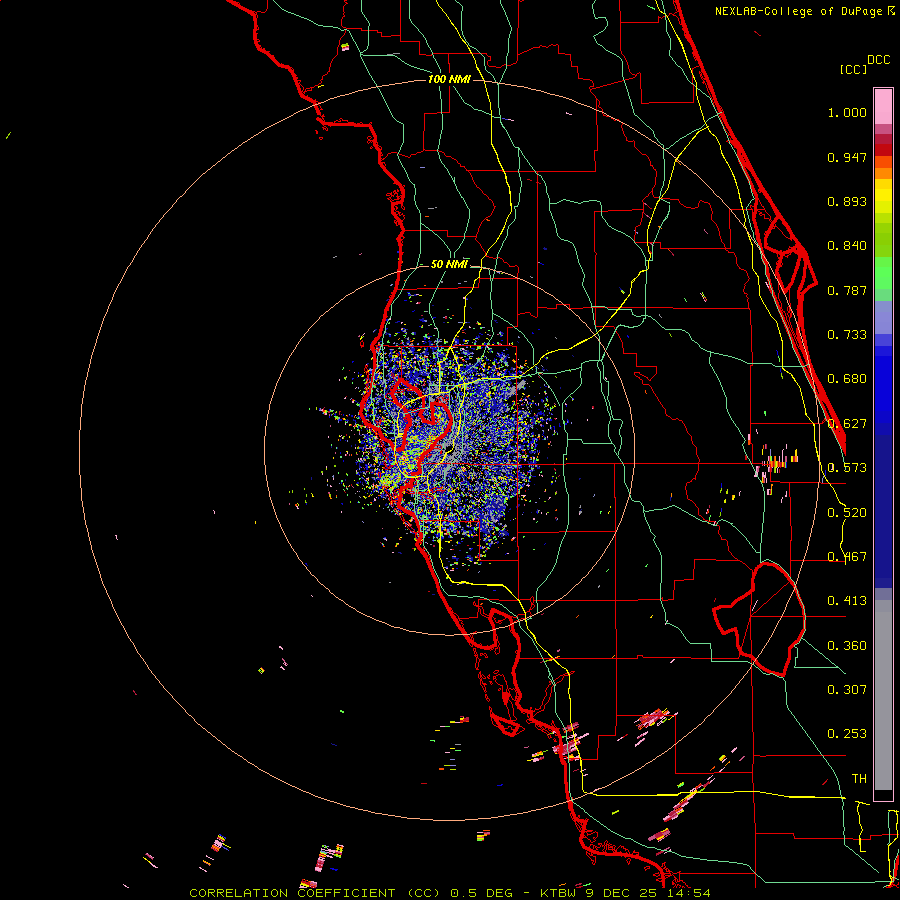Pick the pink top color bar segment

pyautogui.click(x=883, y=106)
